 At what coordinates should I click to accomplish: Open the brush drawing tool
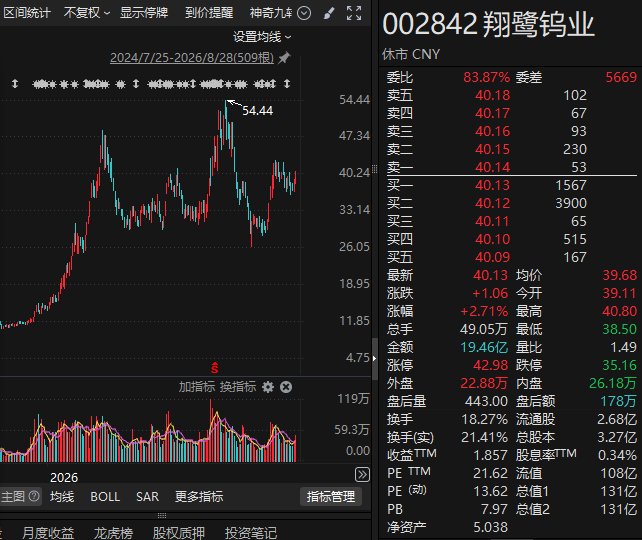click(x=329, y=13)
